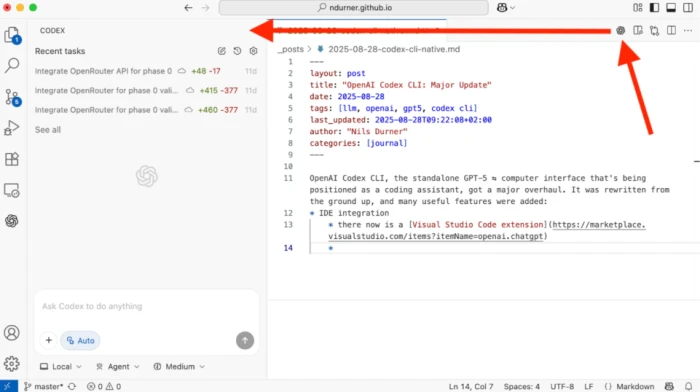Open the Codex OpenAI view in activity bar
The height and width of the screenshot is (392, 700).
(x=12, y=221)
